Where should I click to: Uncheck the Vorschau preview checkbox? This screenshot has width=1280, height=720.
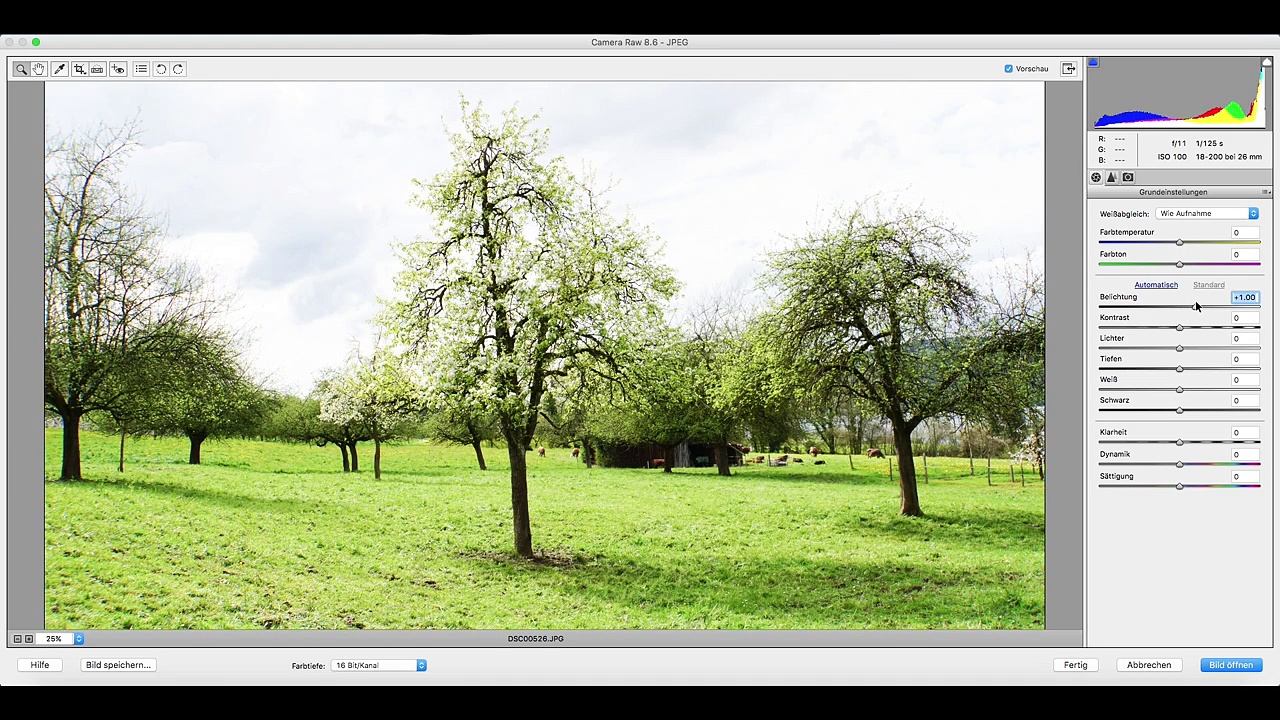1008,69
